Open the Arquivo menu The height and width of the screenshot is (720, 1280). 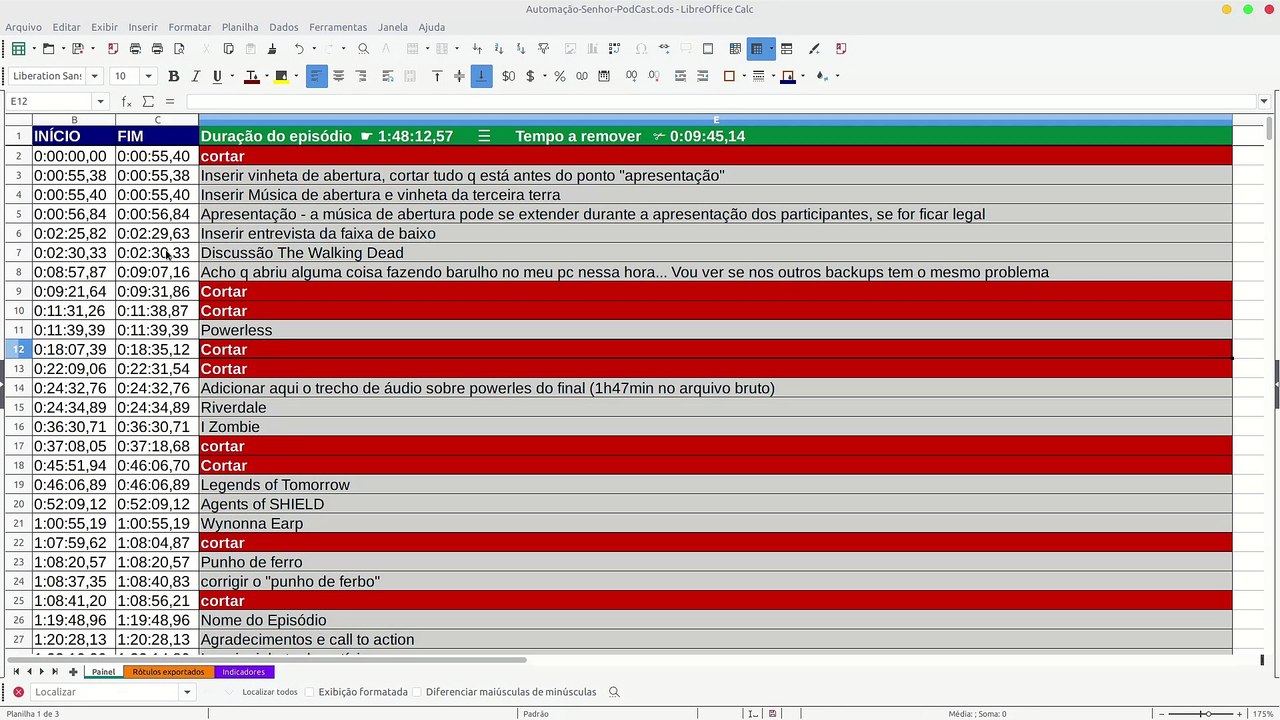point(23,27)
